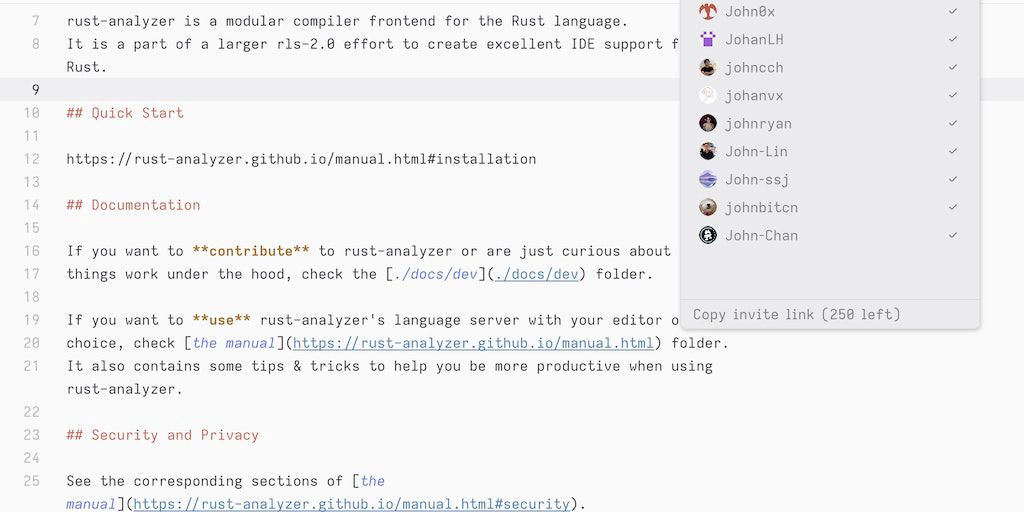This screenshot has height=512, width=1024.
Task: Click the installation URL on line 12
Action: tap(301, 159)
